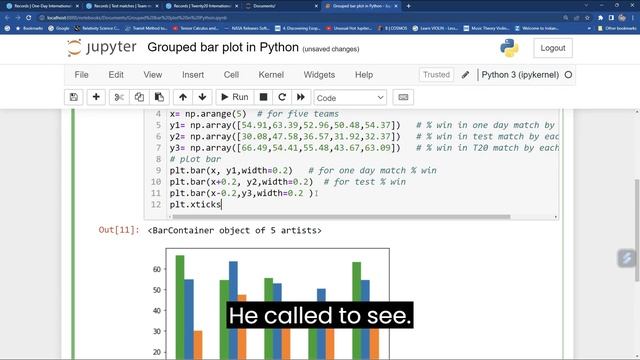This screenshot has width=640, height=360.
Task: Switch to the Records One Day International tab
Action: coord(43,6)
